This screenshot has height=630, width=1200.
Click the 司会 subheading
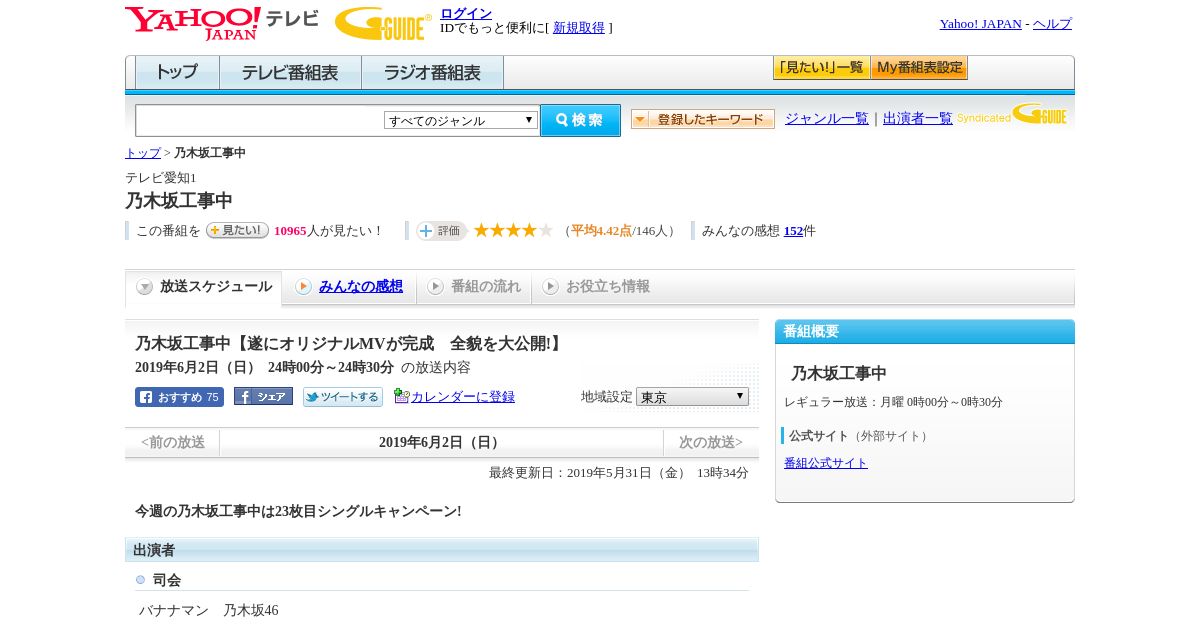167,580
